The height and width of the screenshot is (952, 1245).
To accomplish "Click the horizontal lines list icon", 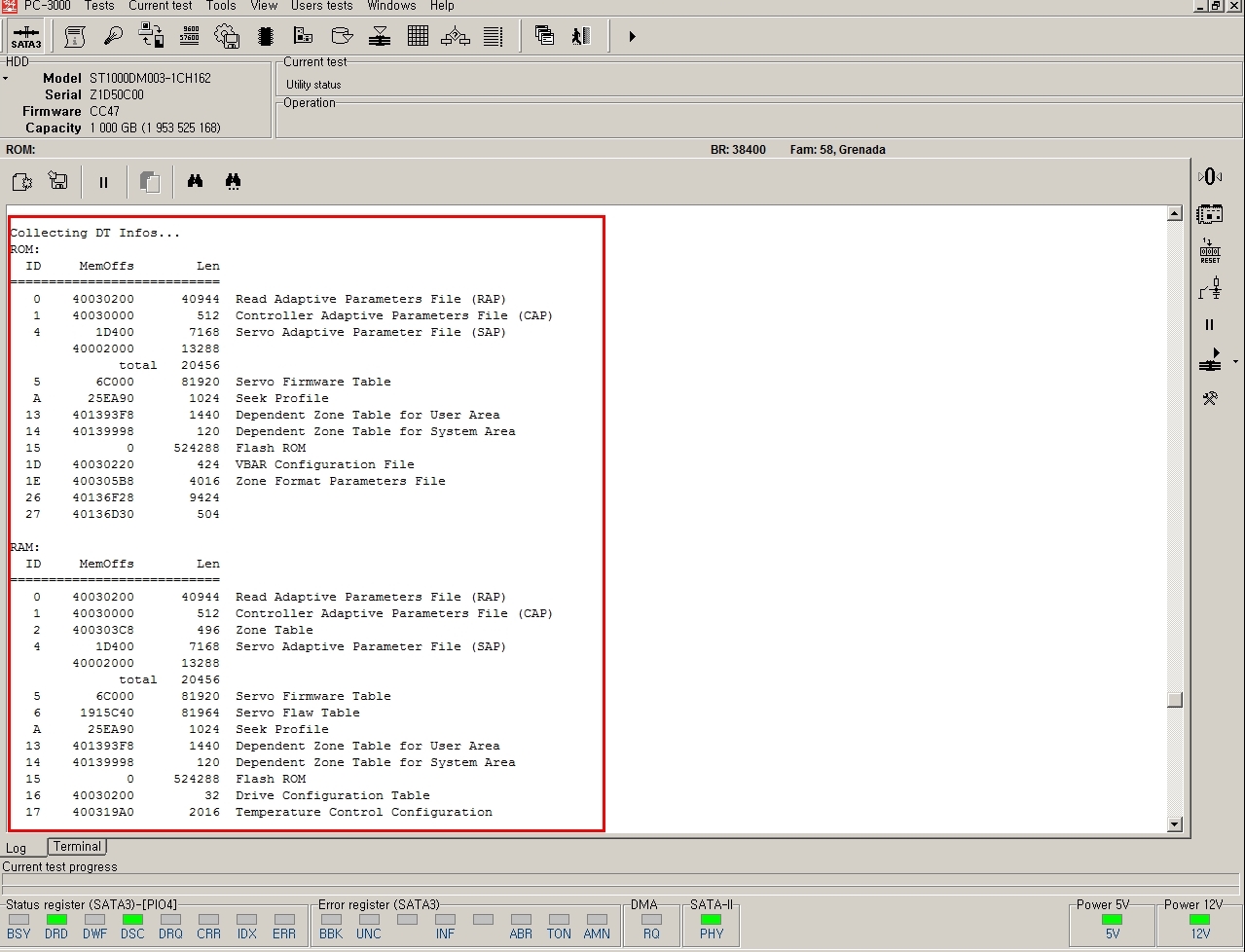I will [x=494, y=37].
